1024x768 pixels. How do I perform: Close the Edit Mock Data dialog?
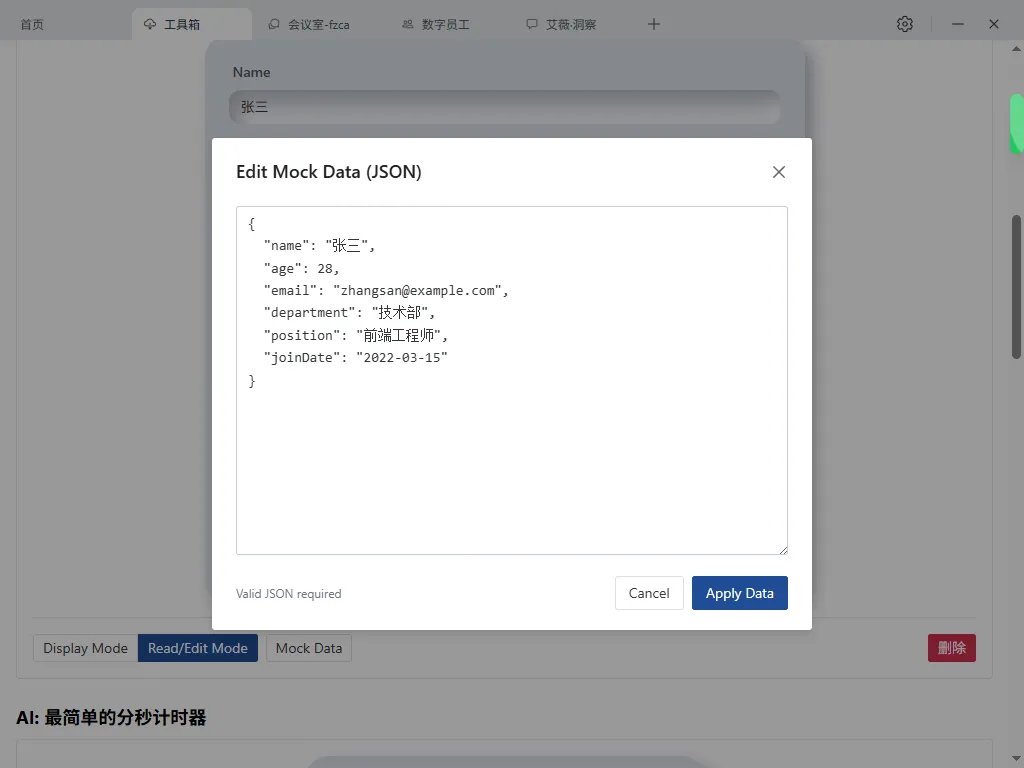[x=779, y=172]
